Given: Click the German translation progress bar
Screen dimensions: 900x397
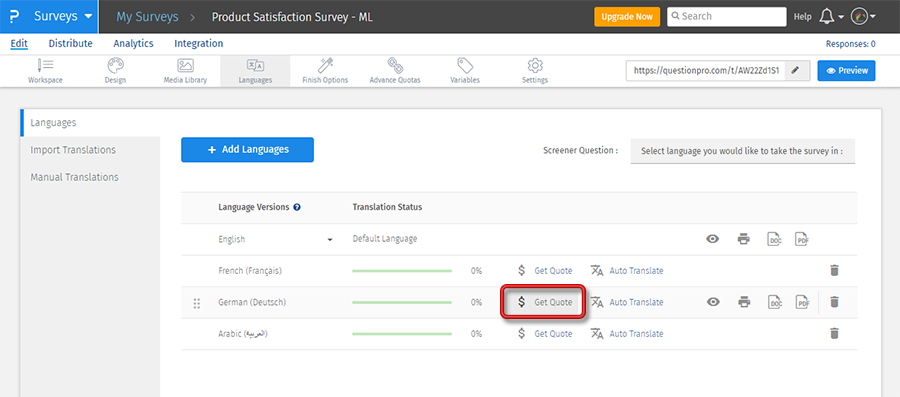Looking at the screenshot, I should (x=402, y=302).
